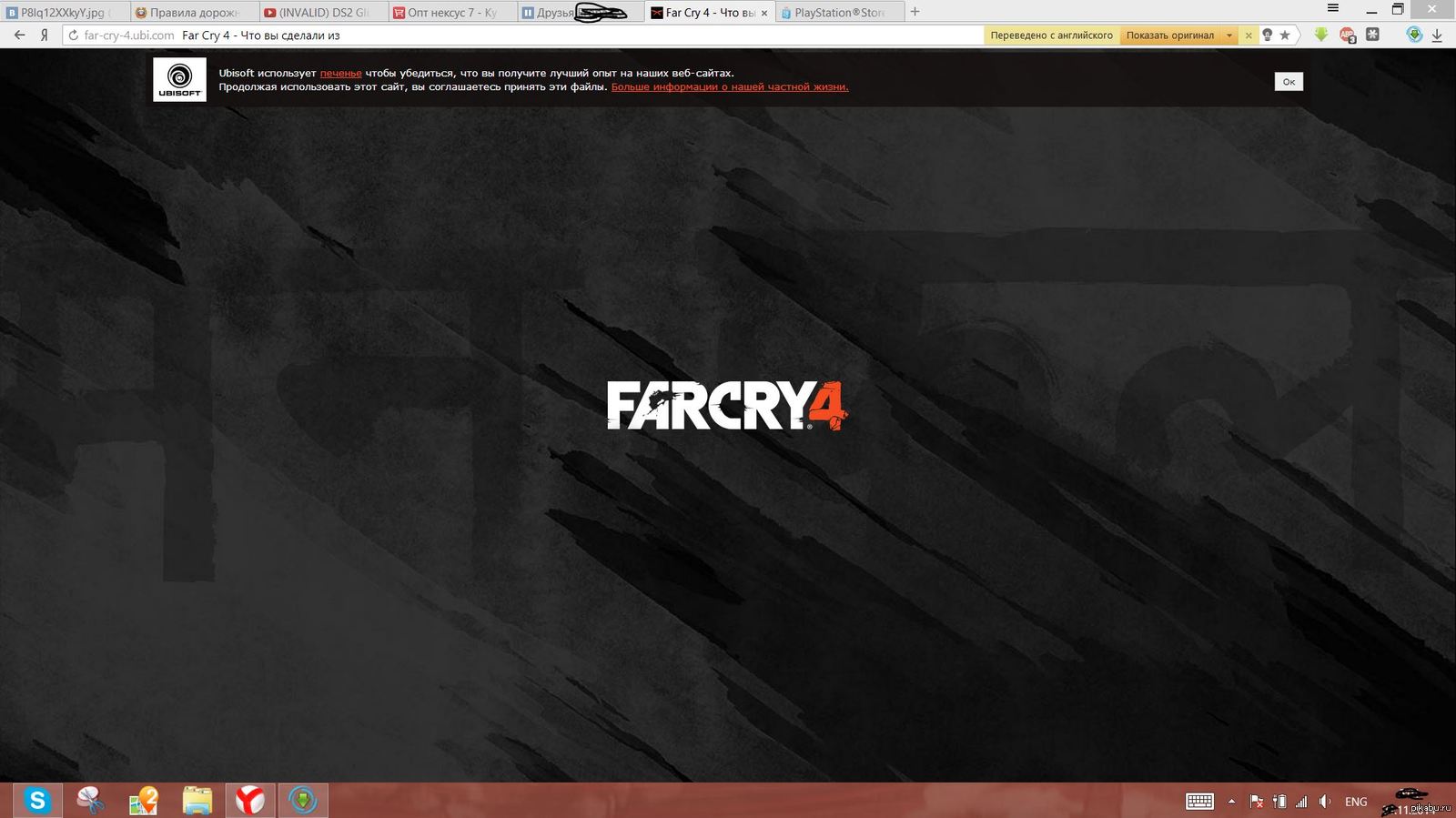This screenshot has width=1456, height=818.
Task: Open Skype from the taskbar
Action: point(37,800)
